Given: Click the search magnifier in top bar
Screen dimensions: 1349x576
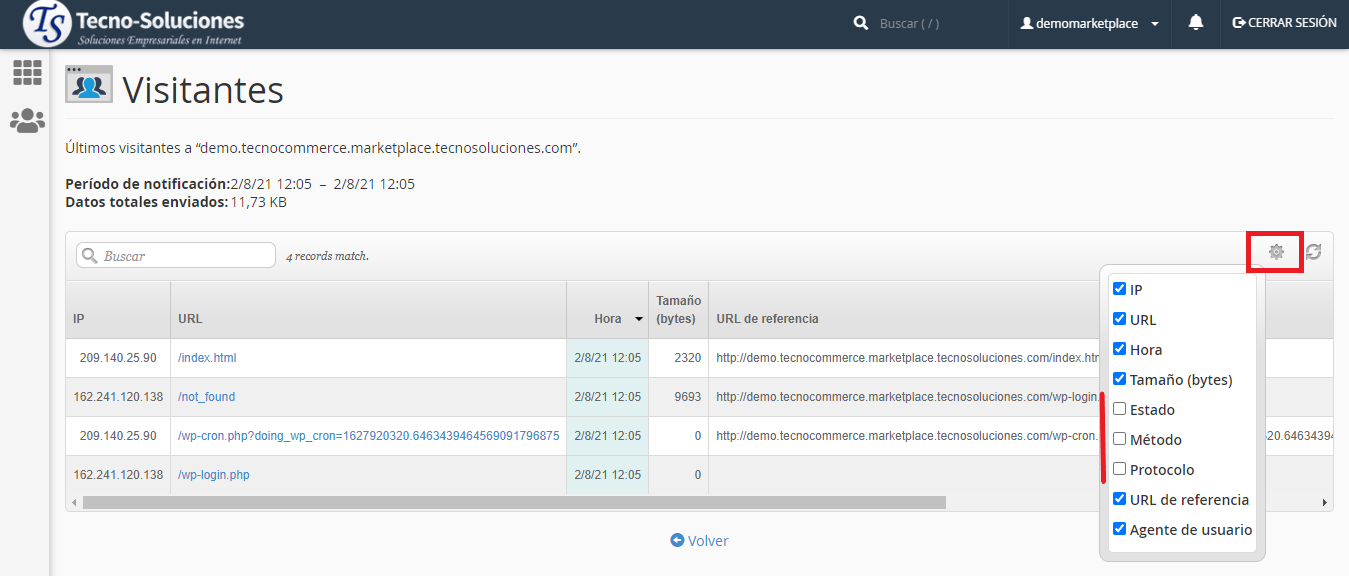Looking at the screenshot, I should click(x=861, y=23).
